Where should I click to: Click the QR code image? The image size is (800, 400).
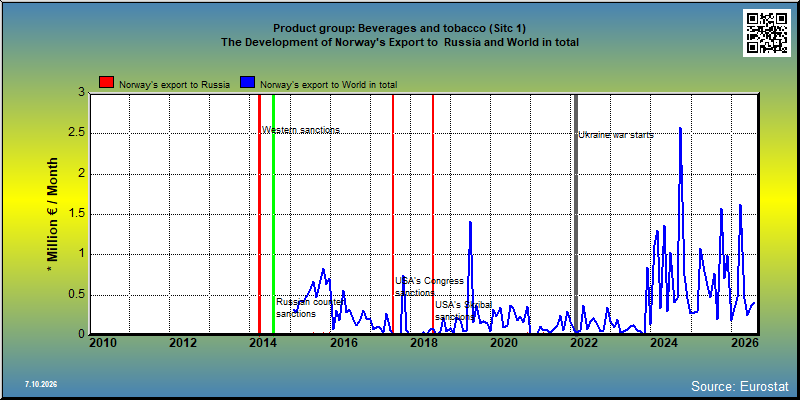[769, 33]
